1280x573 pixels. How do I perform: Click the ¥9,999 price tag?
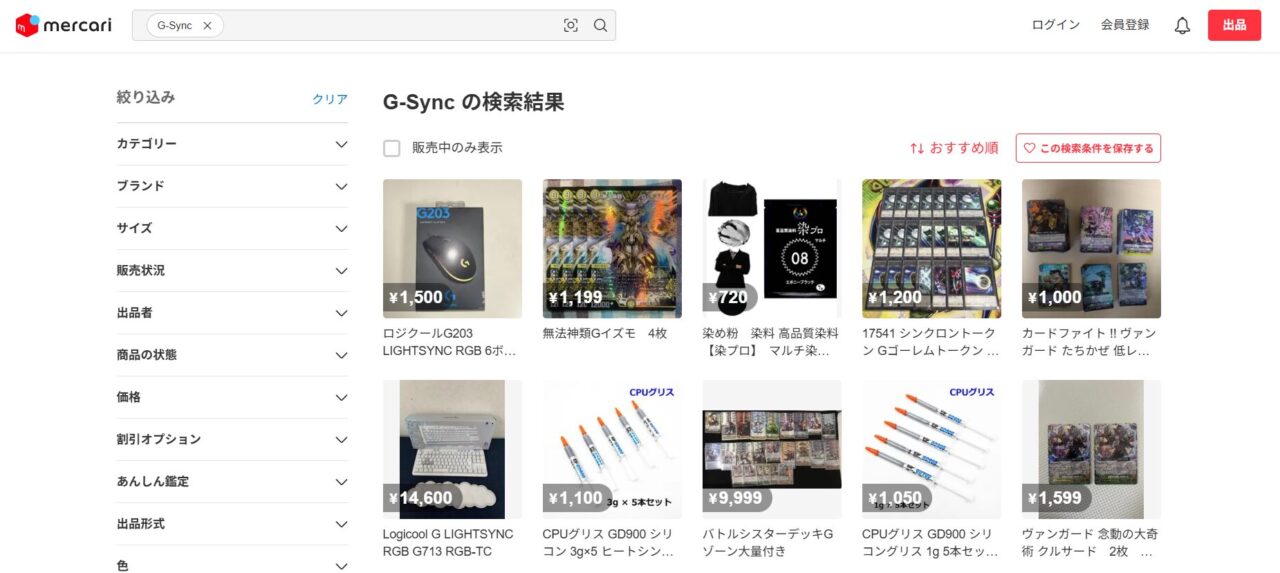click(735, 498)
